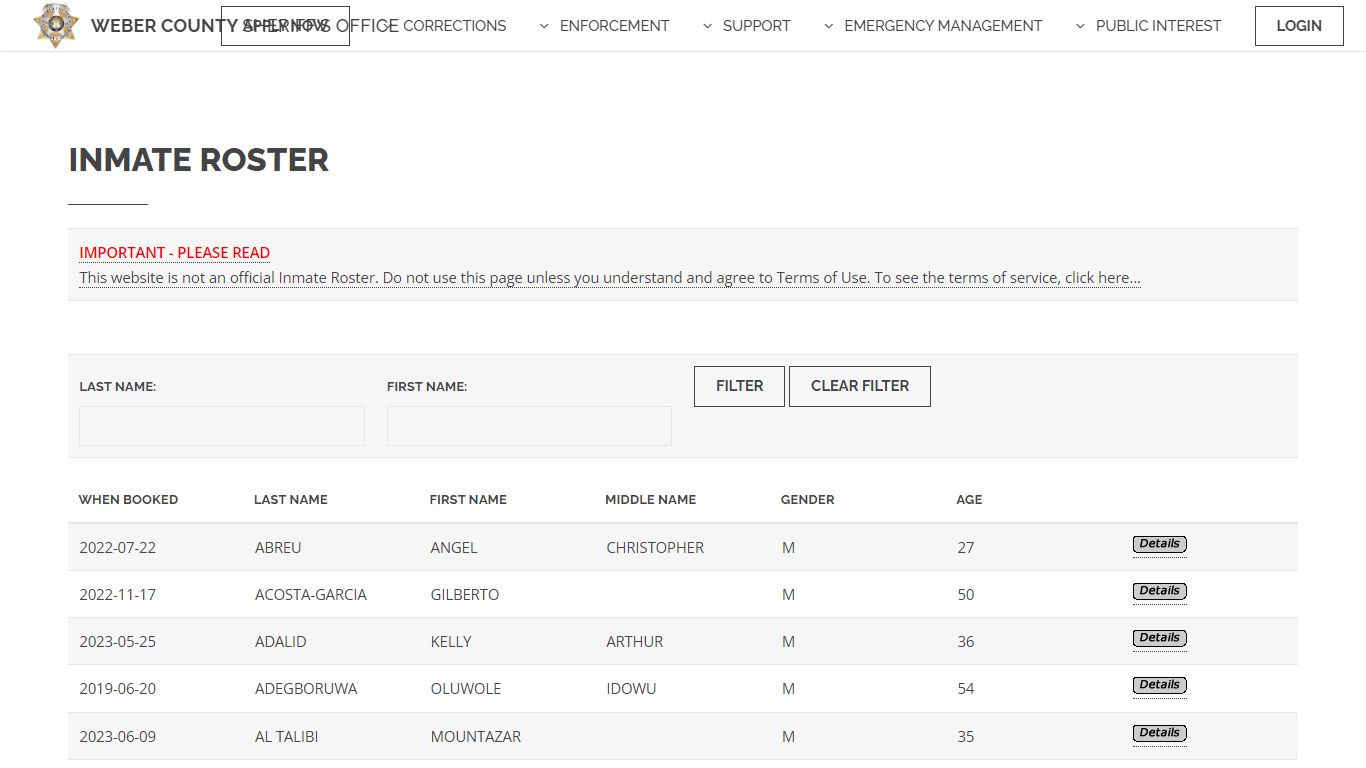This screenshot has height=768, width=1366.
Task: Click last name ABREU
Action: pyautogui.click(x=278, y=548)
